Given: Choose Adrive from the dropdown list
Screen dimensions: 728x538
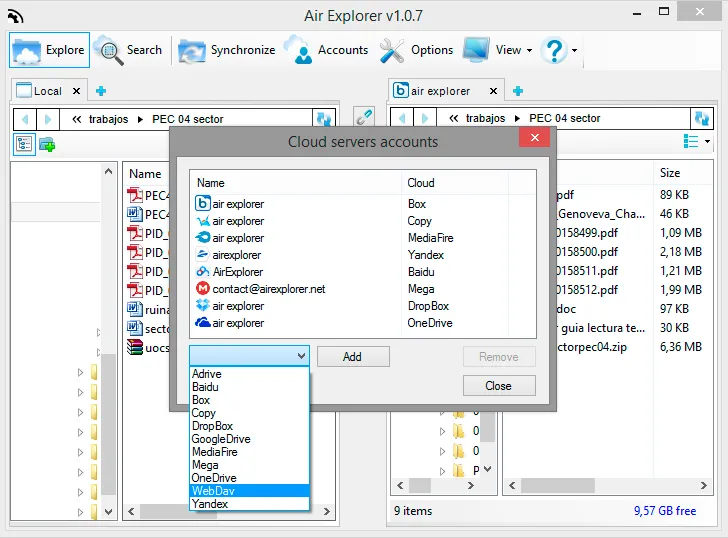Looking at the screenshot, I should pyautogui.click(x=249, y=374).
